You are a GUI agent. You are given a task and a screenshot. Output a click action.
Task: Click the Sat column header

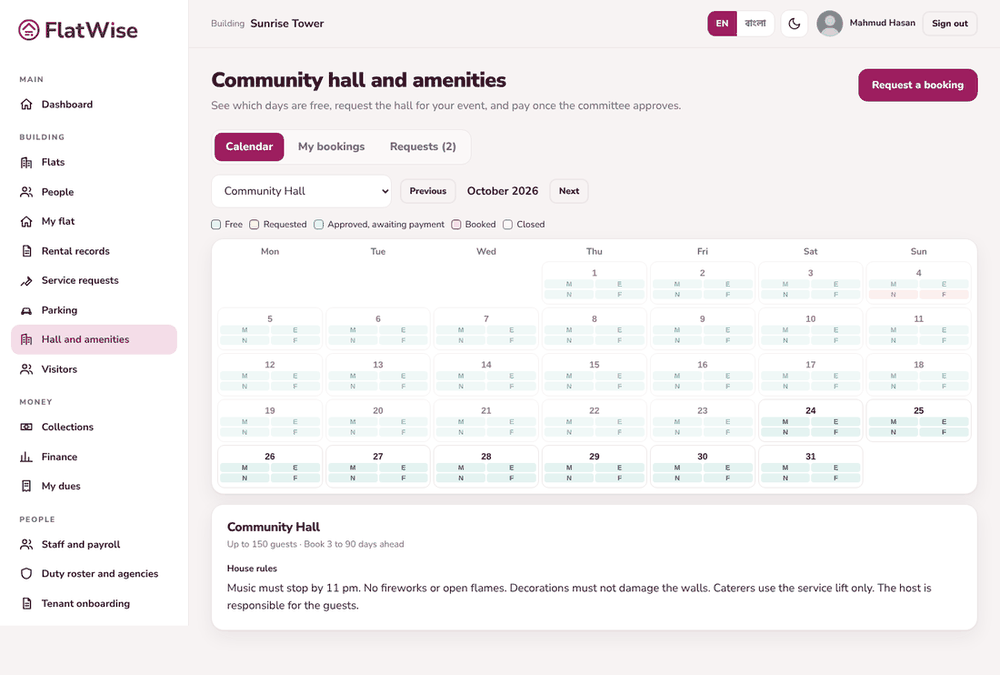click(810, 251)
